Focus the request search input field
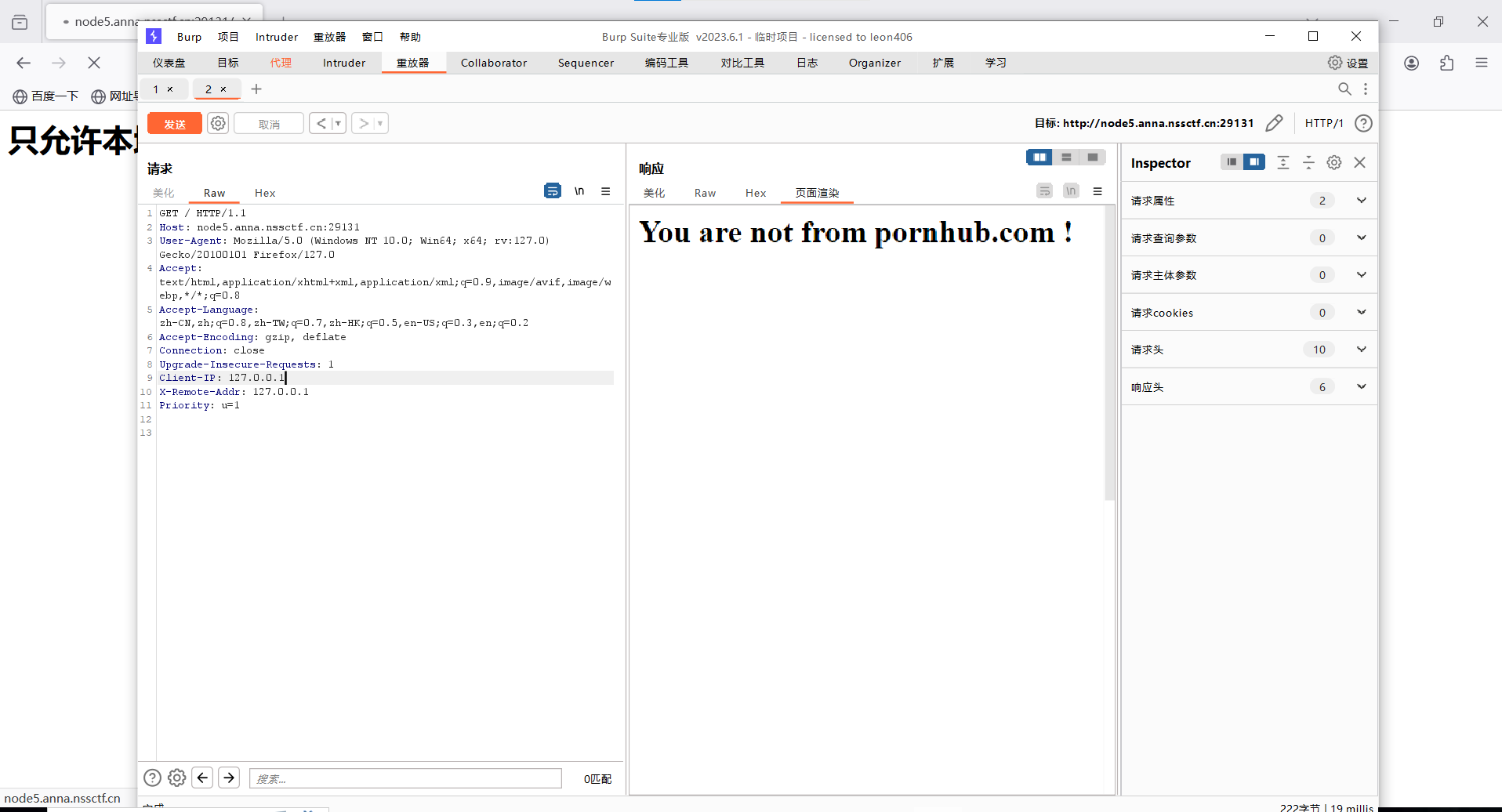This screenshot has height=812, width=1502. tap(405, 778)
